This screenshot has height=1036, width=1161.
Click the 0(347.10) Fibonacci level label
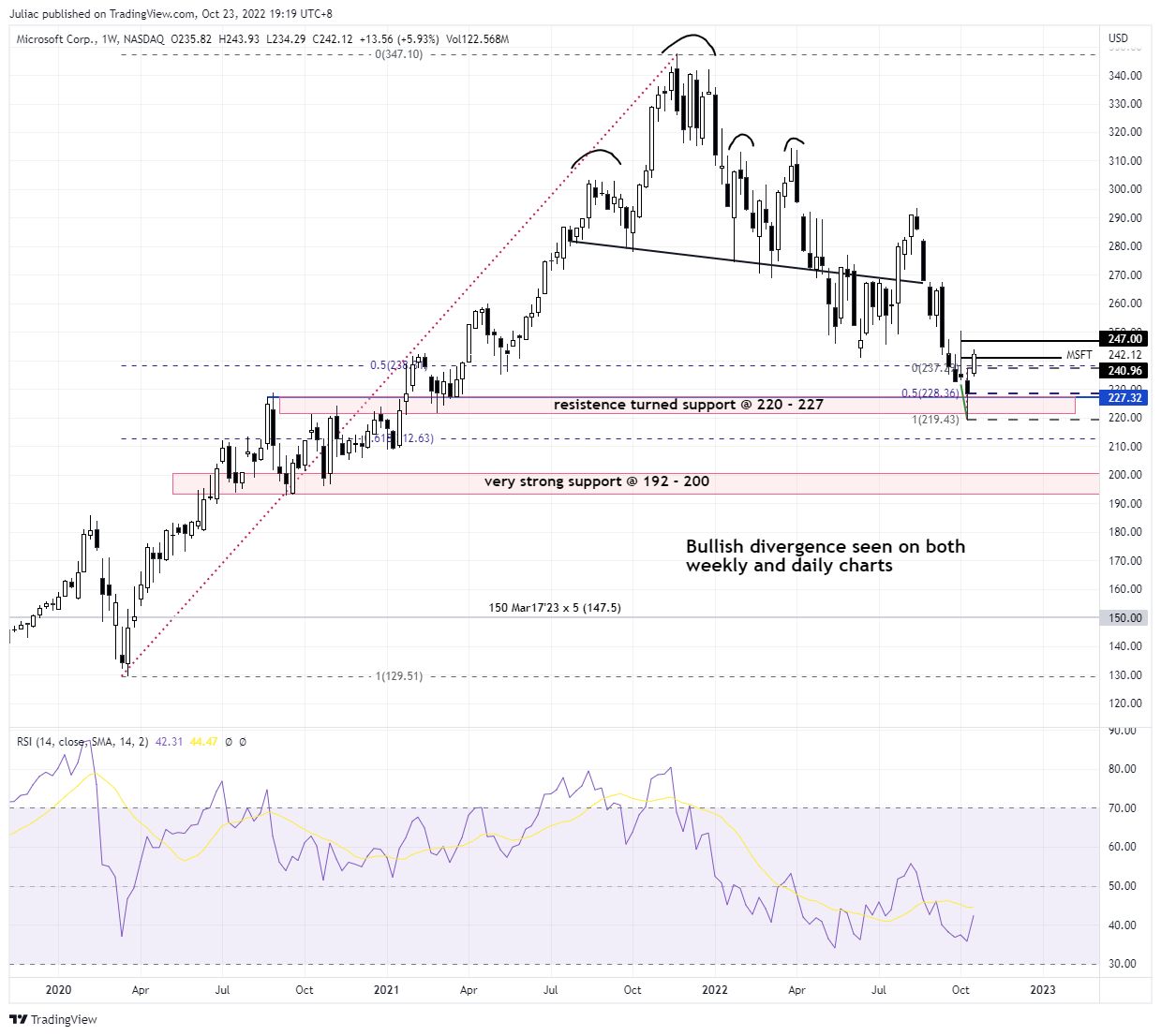click(398, 55)
